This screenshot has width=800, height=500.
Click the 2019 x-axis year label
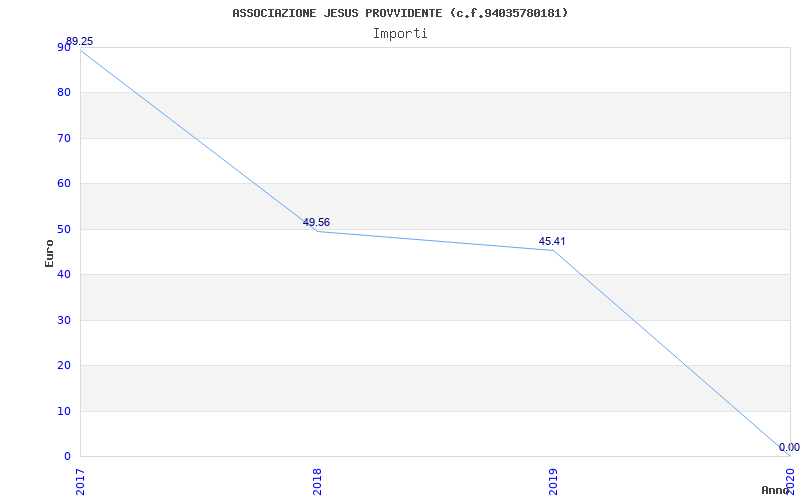[x=553, y=480]
